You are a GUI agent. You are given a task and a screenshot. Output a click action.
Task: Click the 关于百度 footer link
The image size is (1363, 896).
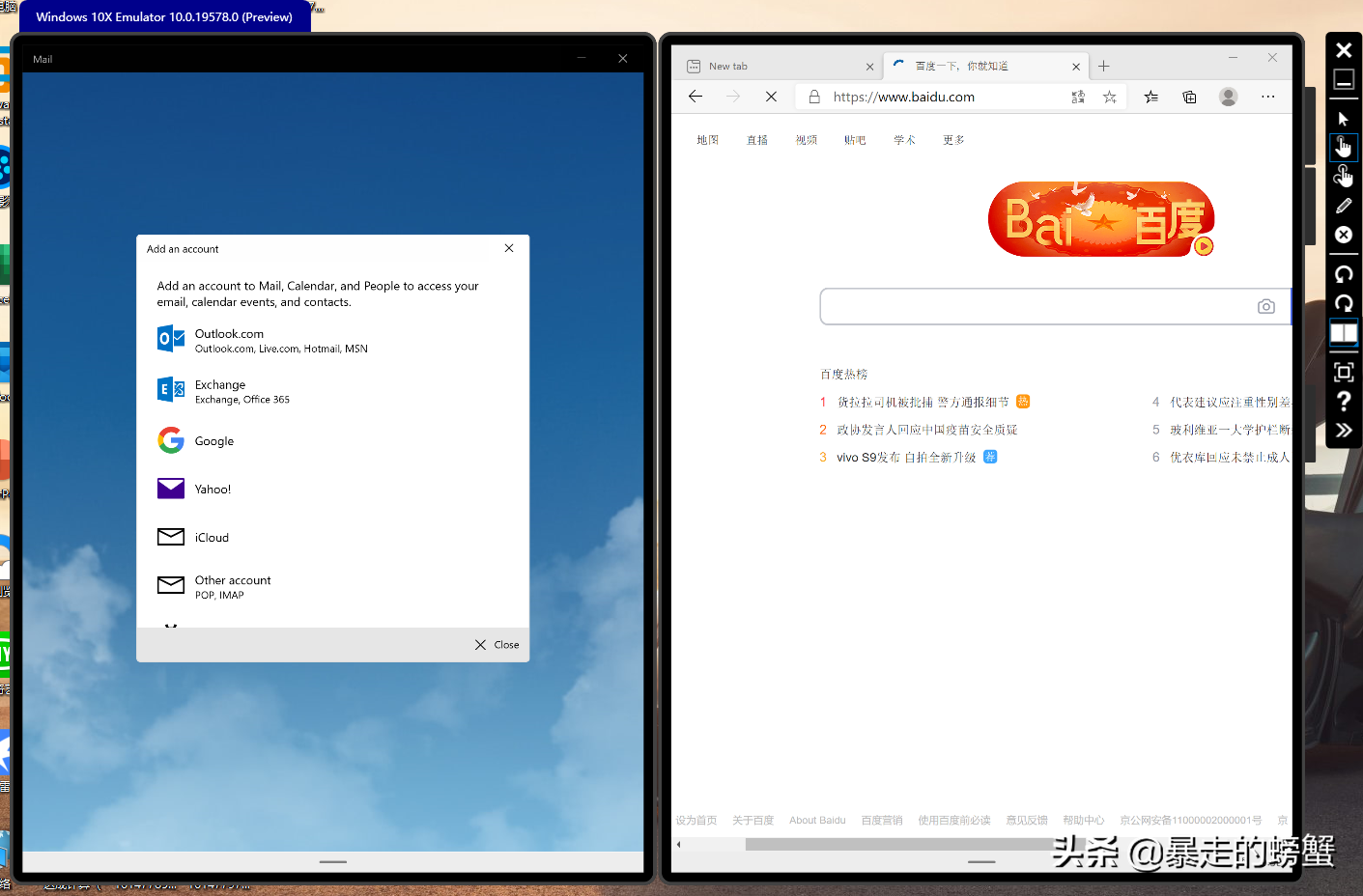point(752,820)
